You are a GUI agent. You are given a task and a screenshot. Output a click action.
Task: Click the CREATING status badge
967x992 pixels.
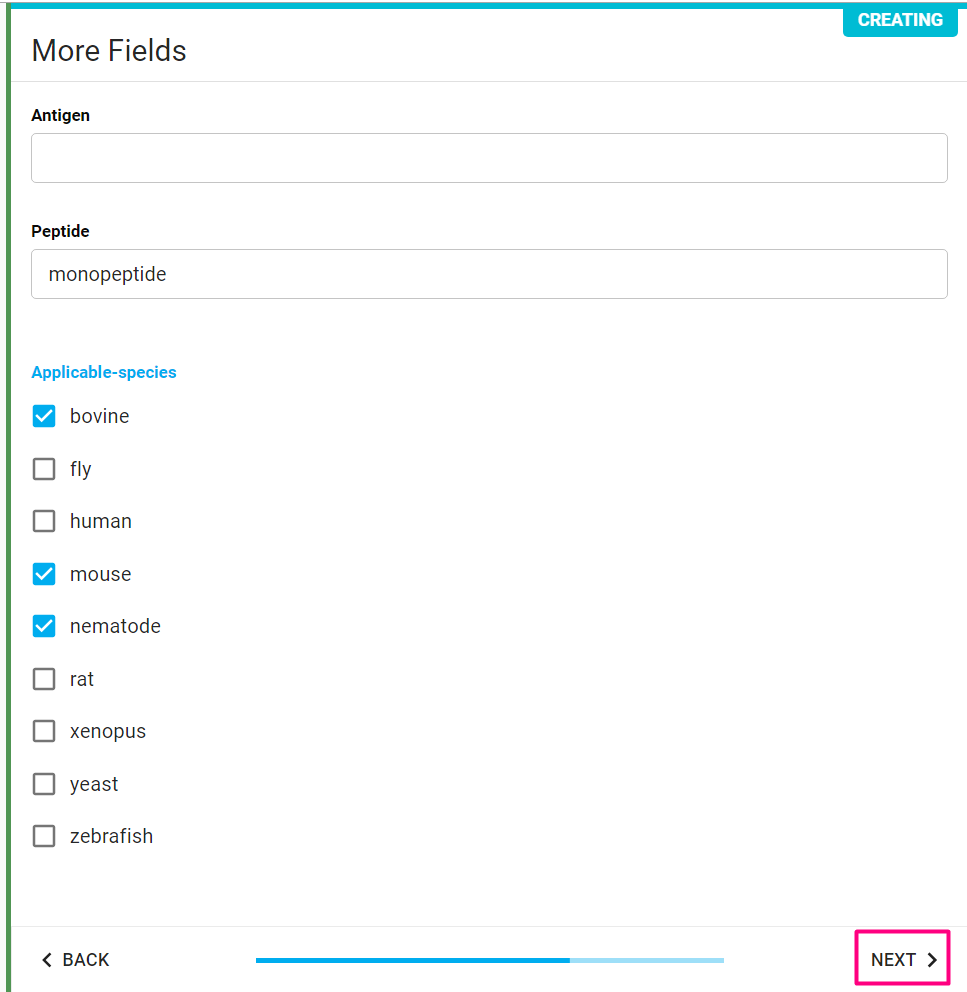click(900, 20)
